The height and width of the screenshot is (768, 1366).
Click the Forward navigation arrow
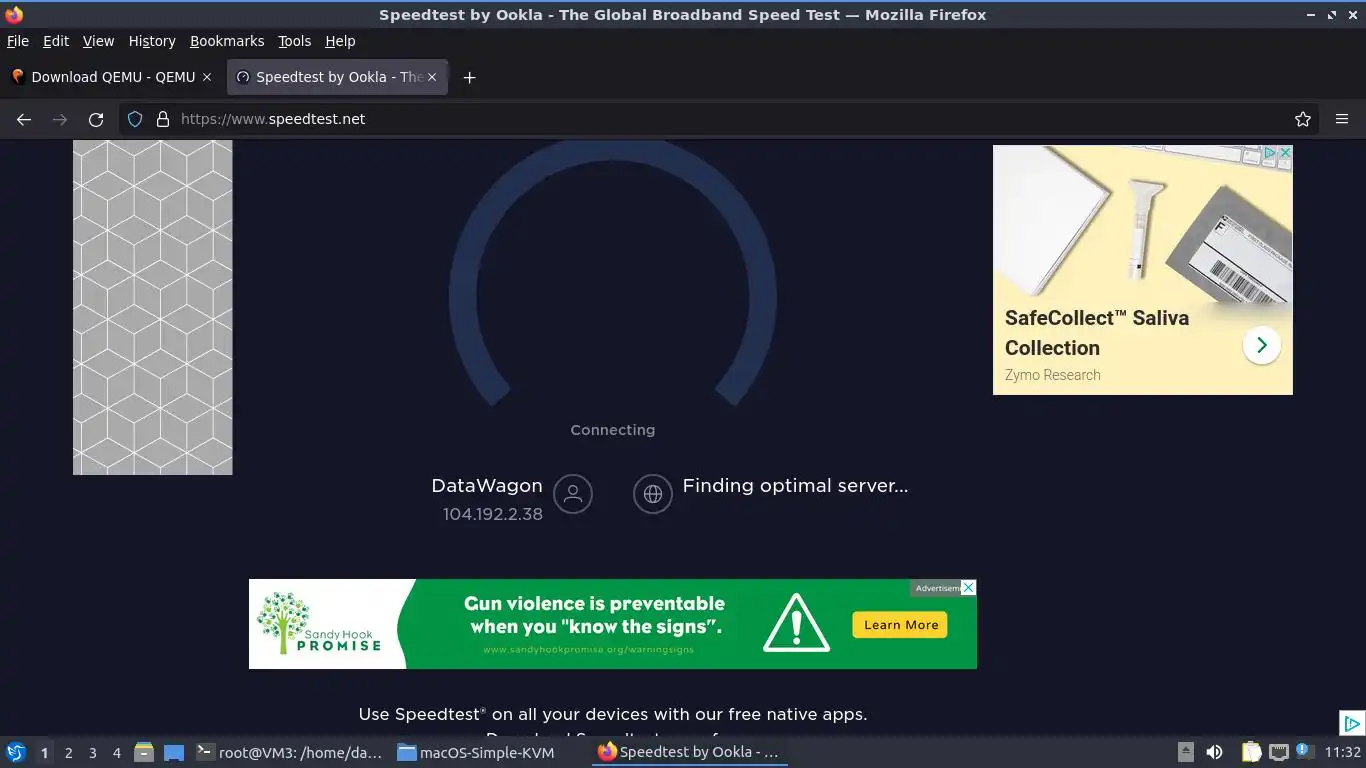(60, 119)
